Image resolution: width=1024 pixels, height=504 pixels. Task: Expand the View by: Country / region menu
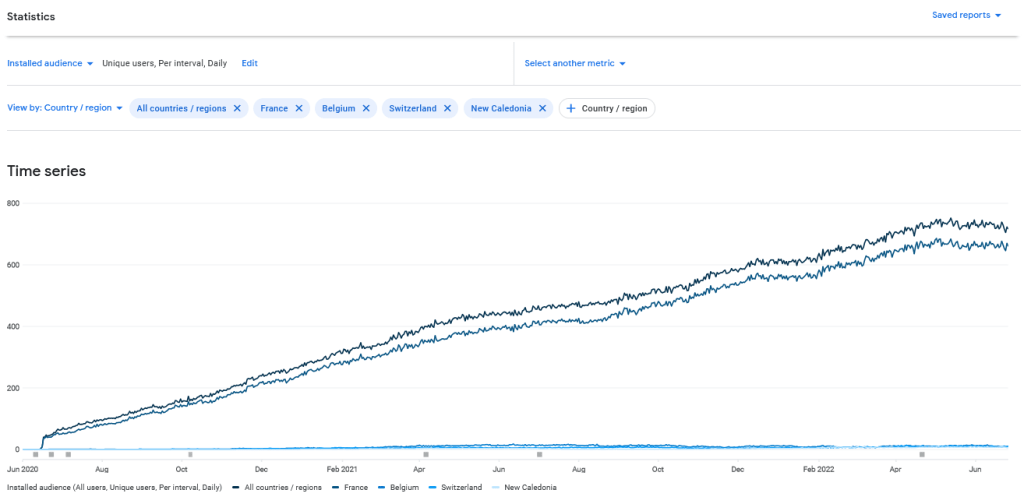pyautogui.click(x=65, y=108)
